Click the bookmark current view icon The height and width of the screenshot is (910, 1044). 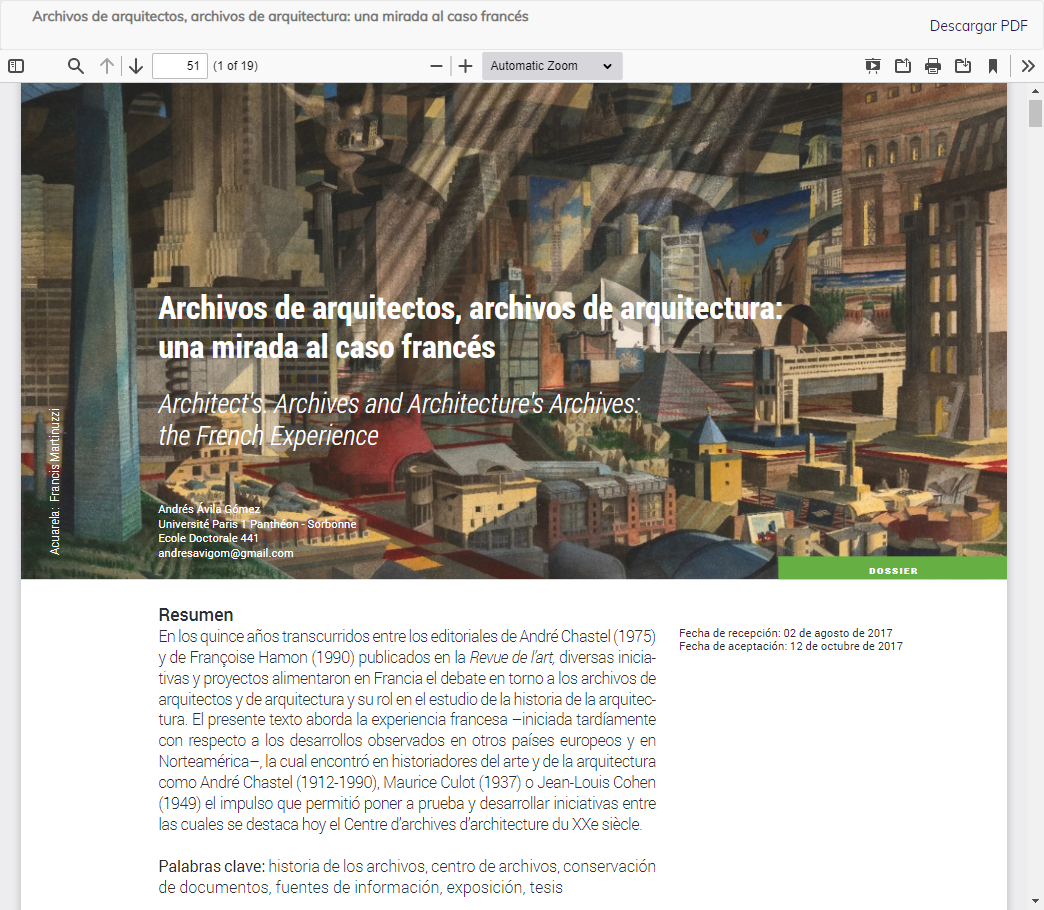993,66
